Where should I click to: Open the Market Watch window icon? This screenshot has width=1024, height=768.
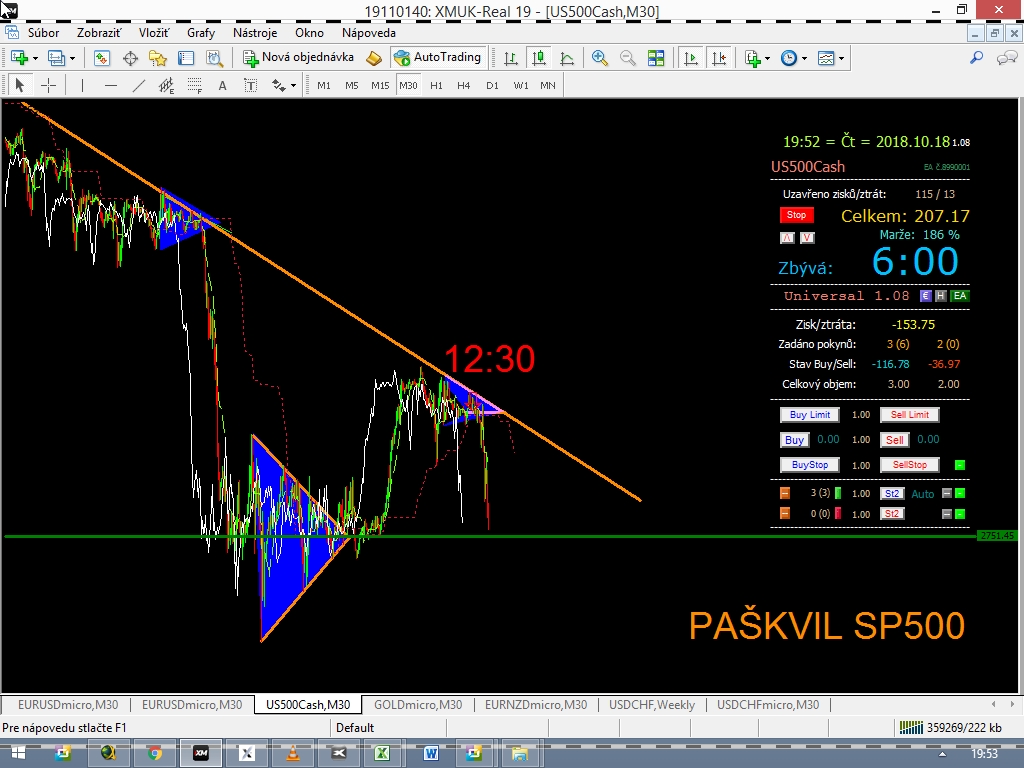pos(101,58)
